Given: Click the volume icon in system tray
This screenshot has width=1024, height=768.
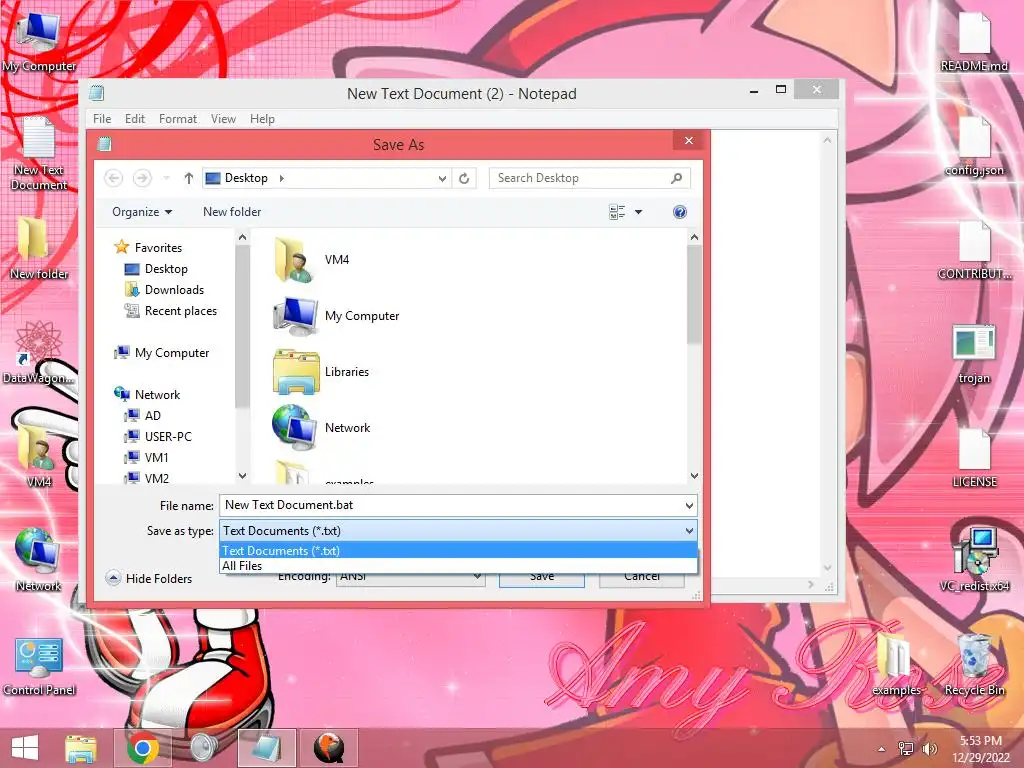Looking at the screenshot, I should click(x=930, y=749).
